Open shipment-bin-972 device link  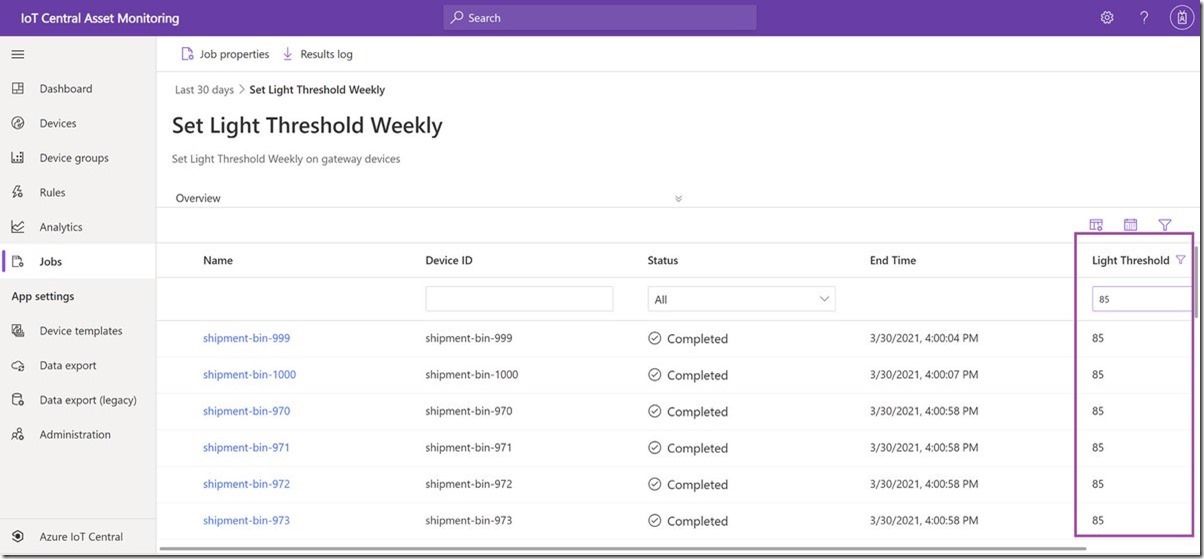point(246,484)
